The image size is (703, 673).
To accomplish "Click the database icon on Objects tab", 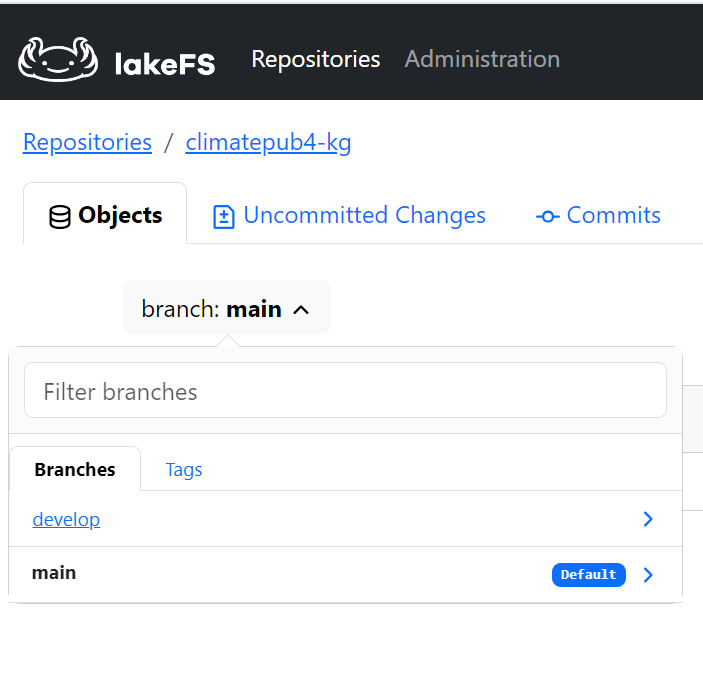I will point(60,216).
